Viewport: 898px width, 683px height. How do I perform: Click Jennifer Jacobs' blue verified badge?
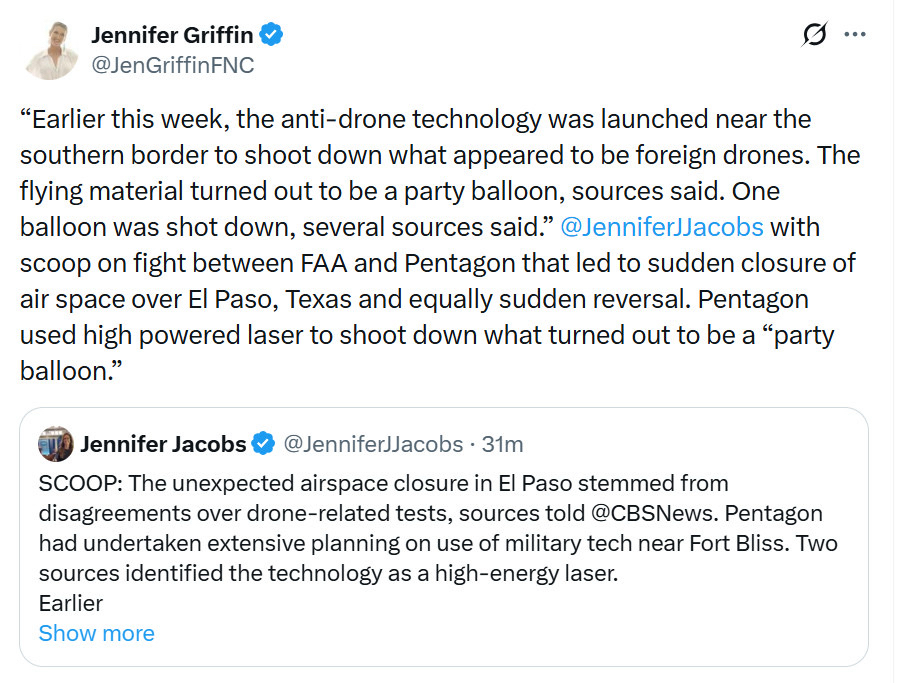pos(263,443)
